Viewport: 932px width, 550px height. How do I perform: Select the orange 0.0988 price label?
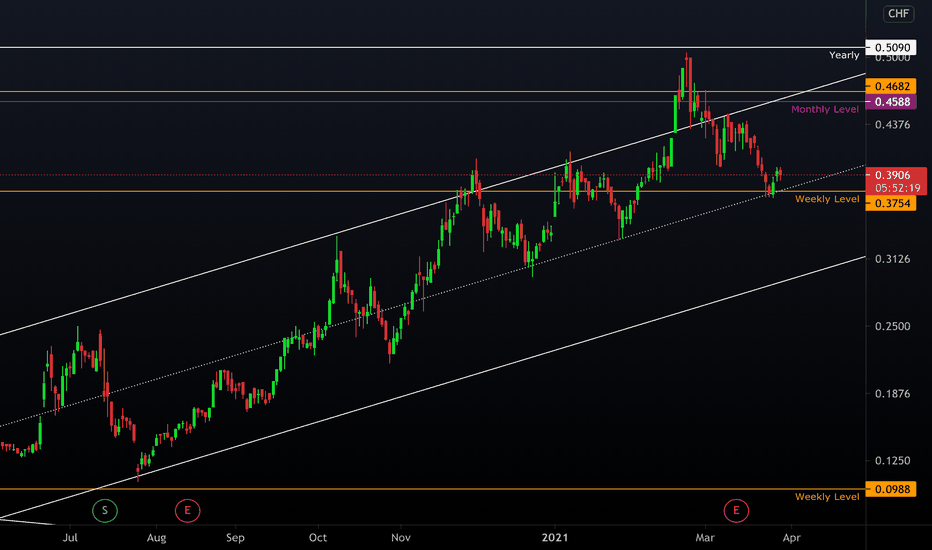[x=891, y=489]
